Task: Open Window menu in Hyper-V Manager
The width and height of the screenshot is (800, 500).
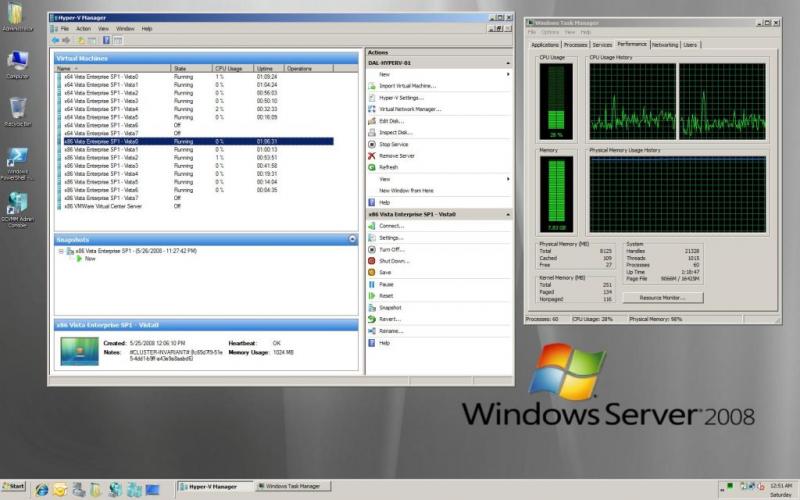Action: click(126, 29)
